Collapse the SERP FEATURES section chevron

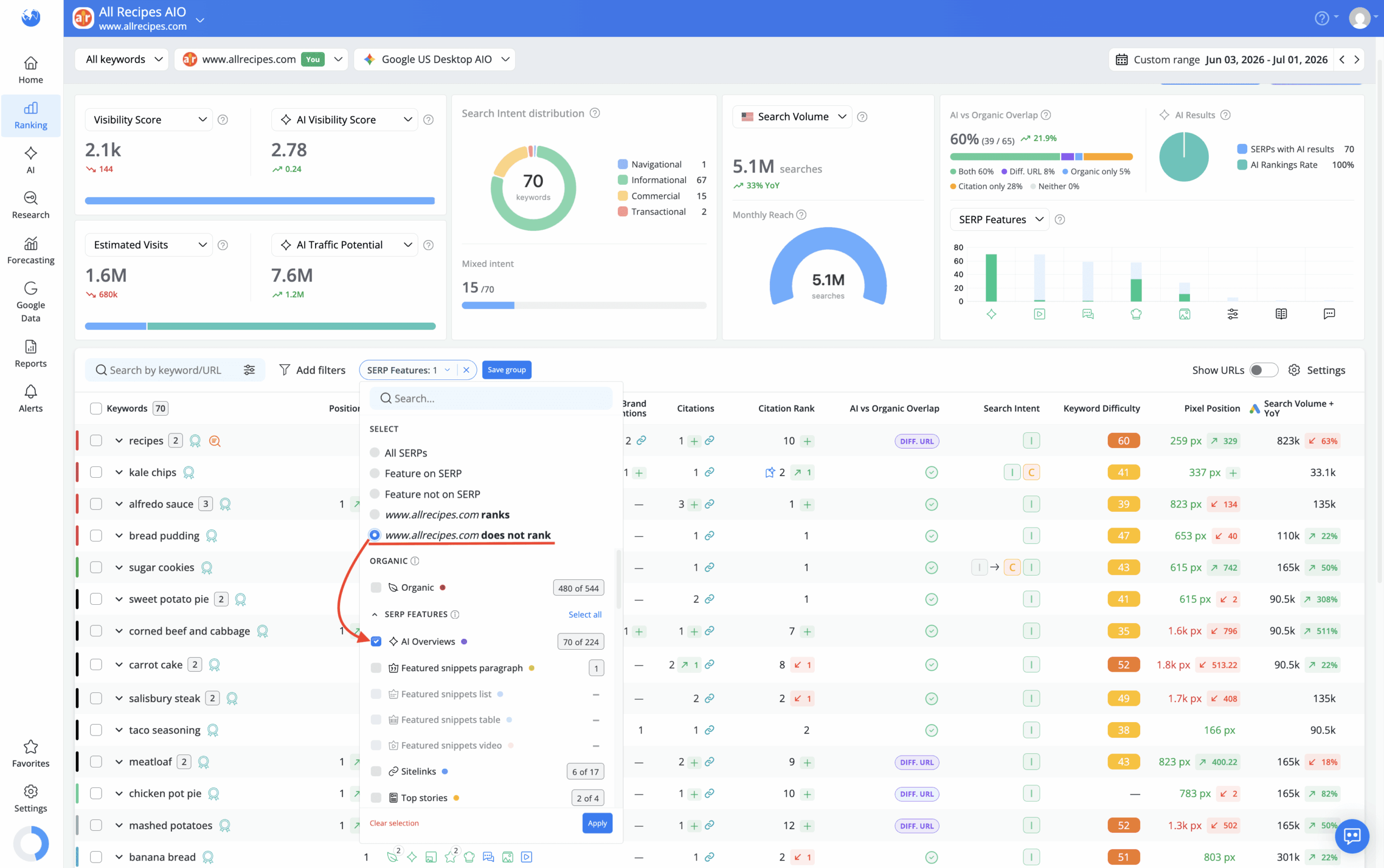coord(375,615)
